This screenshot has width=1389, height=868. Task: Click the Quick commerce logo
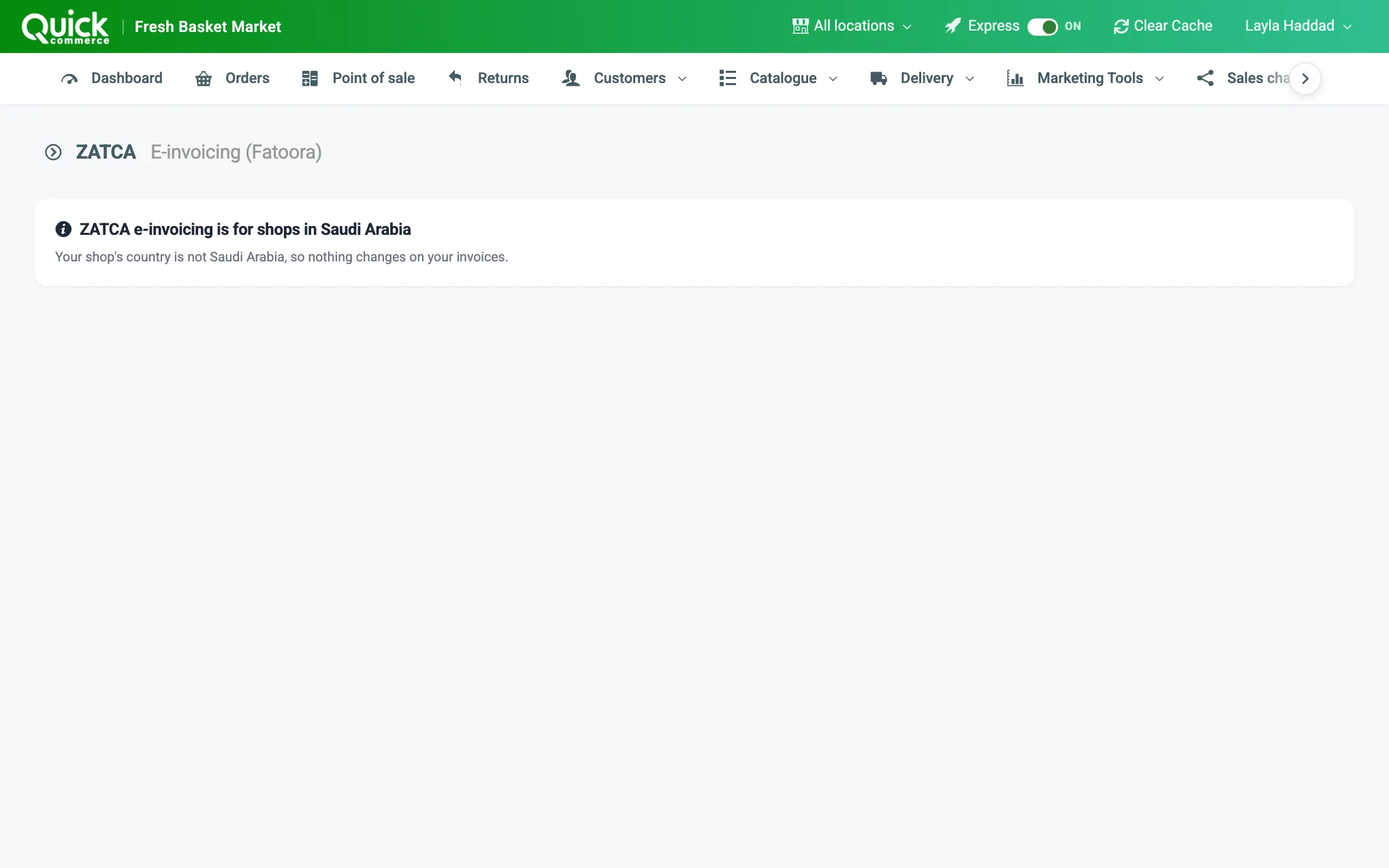click(65, 27)
